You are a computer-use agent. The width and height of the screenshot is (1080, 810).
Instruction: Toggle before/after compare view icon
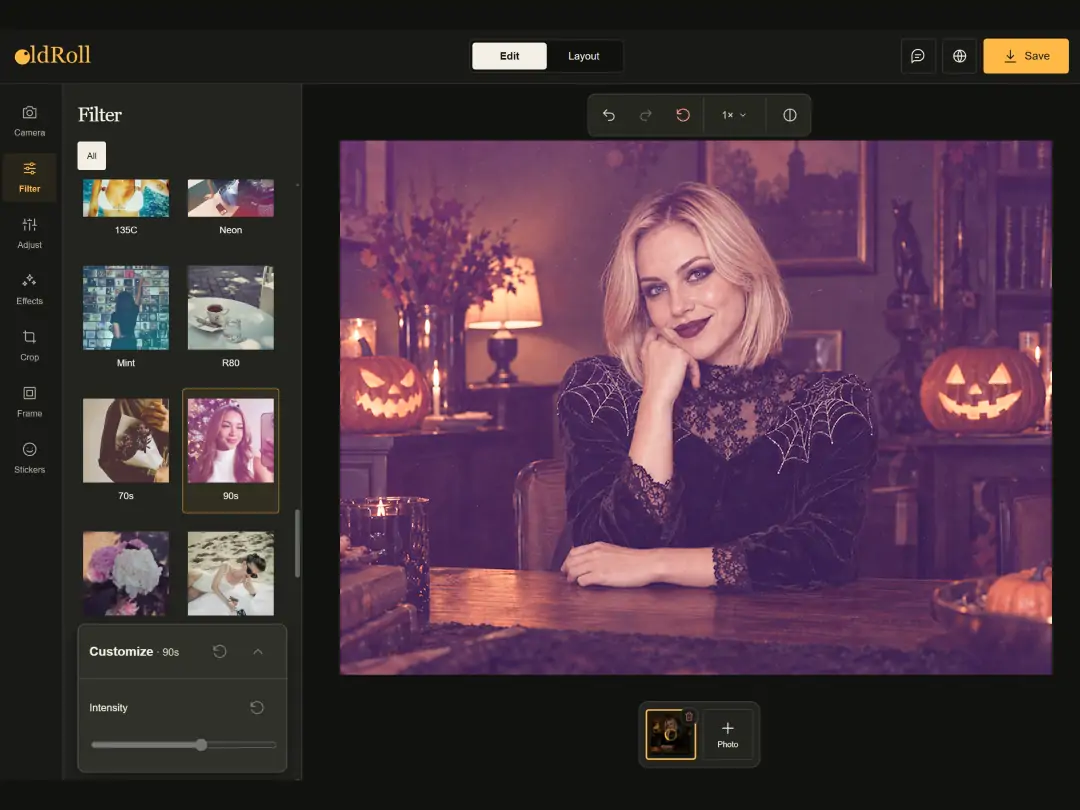(790, 115)
